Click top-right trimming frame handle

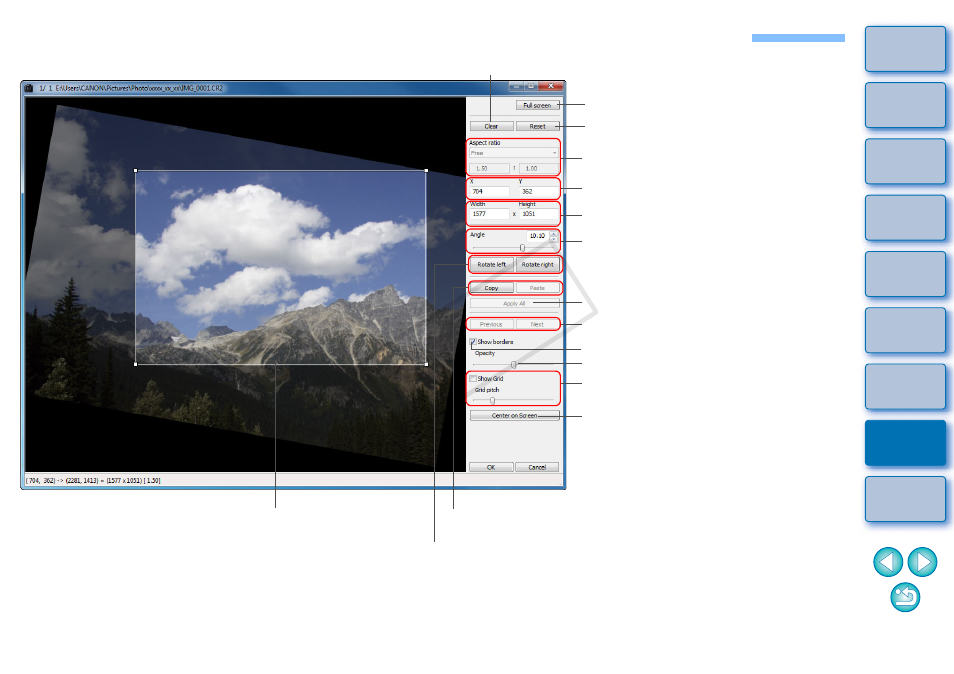[426, 170]
